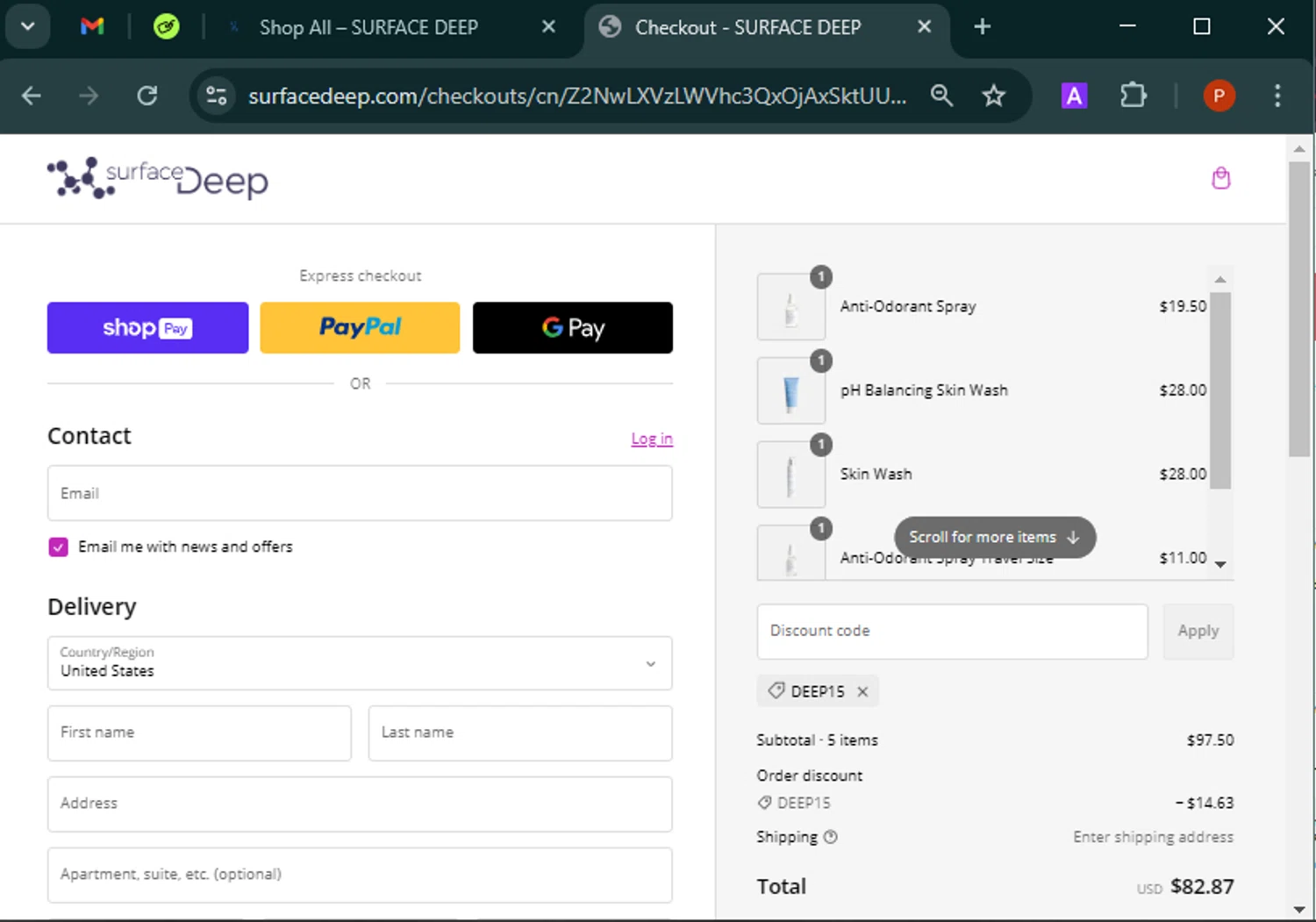Viewport: 1316px width, 922px height.
Task: Click the item list scroll down arrow
Action: pyautogui.click(x=1219, y=564)
